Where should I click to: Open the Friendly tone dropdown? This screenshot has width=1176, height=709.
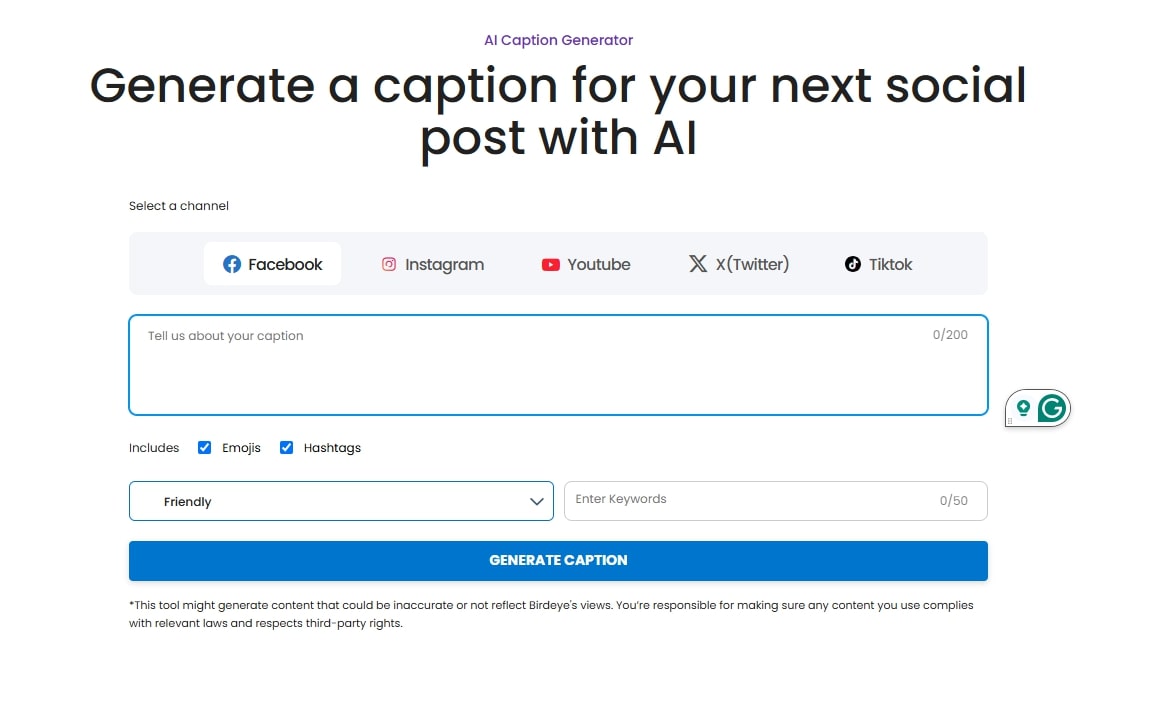341,501
